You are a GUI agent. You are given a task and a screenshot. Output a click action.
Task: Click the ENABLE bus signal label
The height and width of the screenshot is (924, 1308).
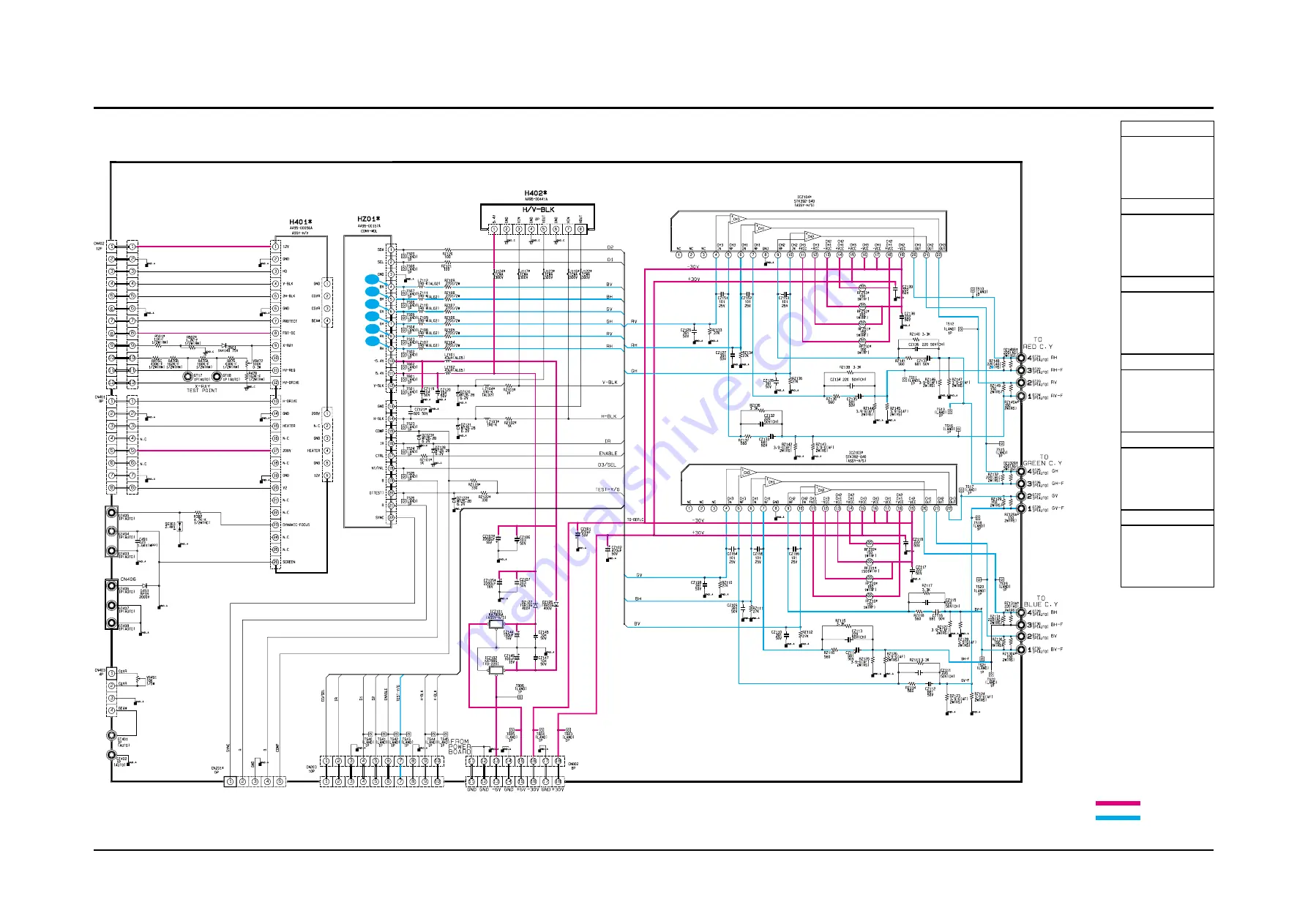point(608,454)
